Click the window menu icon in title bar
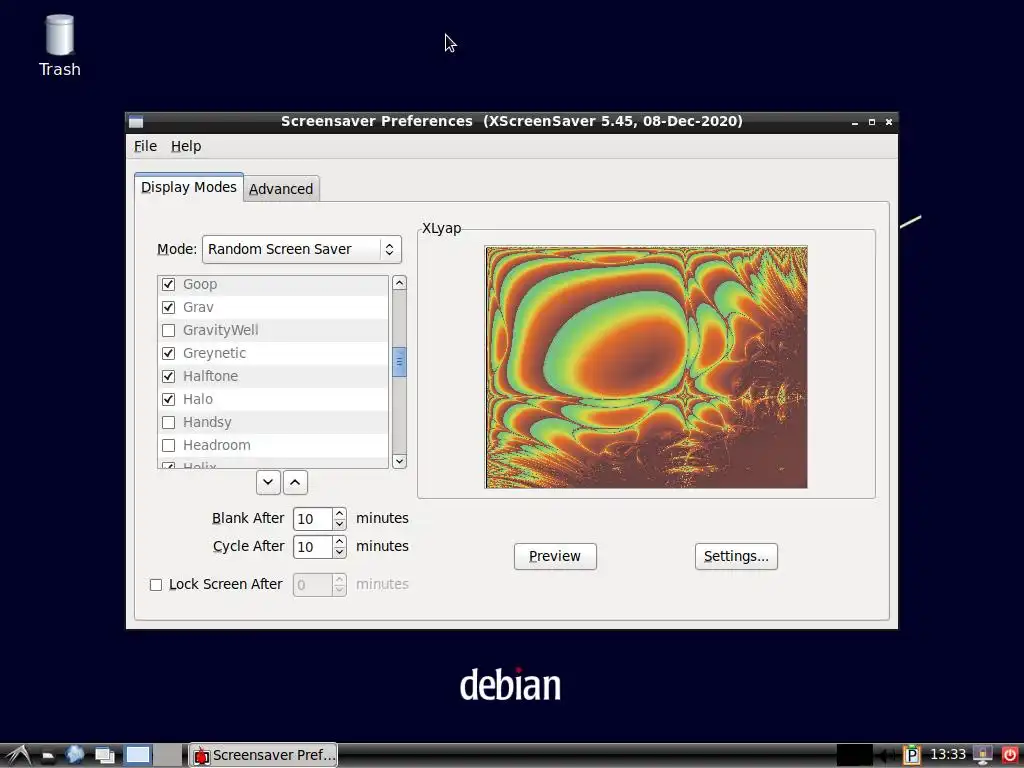This screenshot has width=1024, height=768. tap(136, 121)
